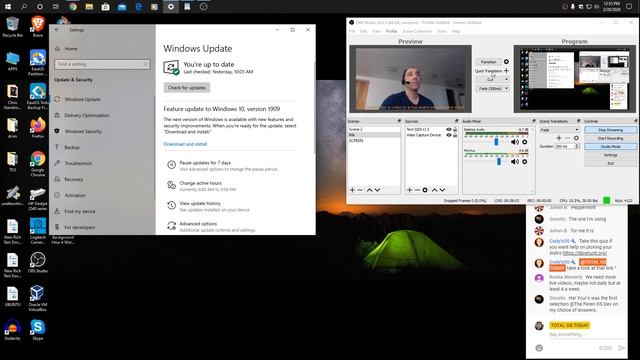Open the Fade dropdown in Scene Transitions
The image size is (640, 360).
[x=559, y=130]
